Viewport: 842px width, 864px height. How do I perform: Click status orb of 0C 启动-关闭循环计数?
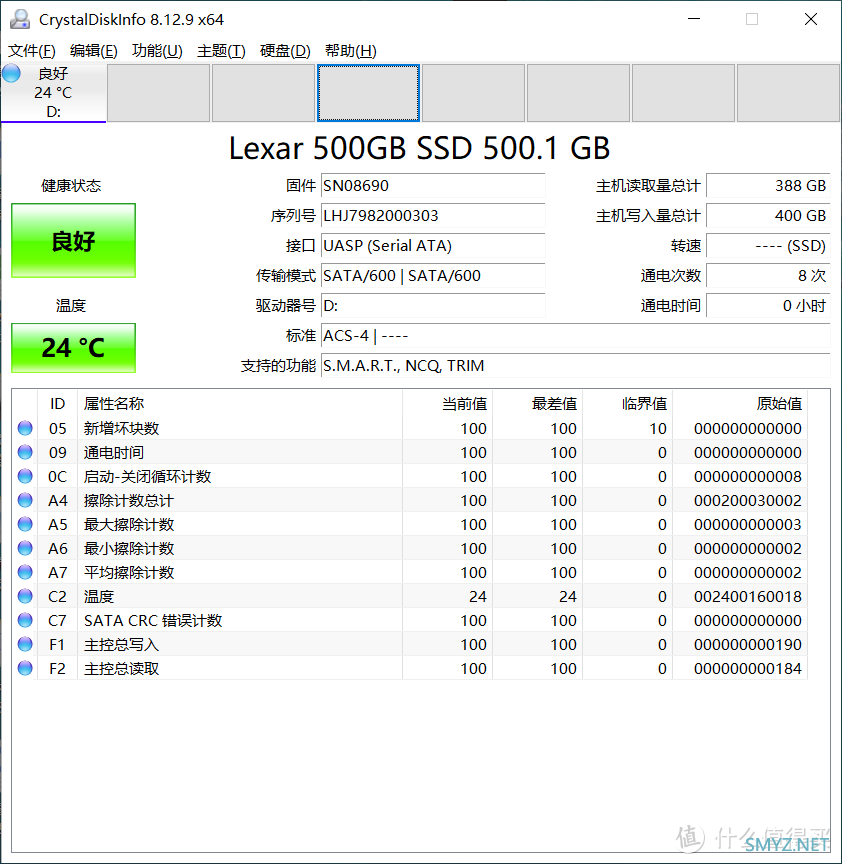(x=25, y=476)
